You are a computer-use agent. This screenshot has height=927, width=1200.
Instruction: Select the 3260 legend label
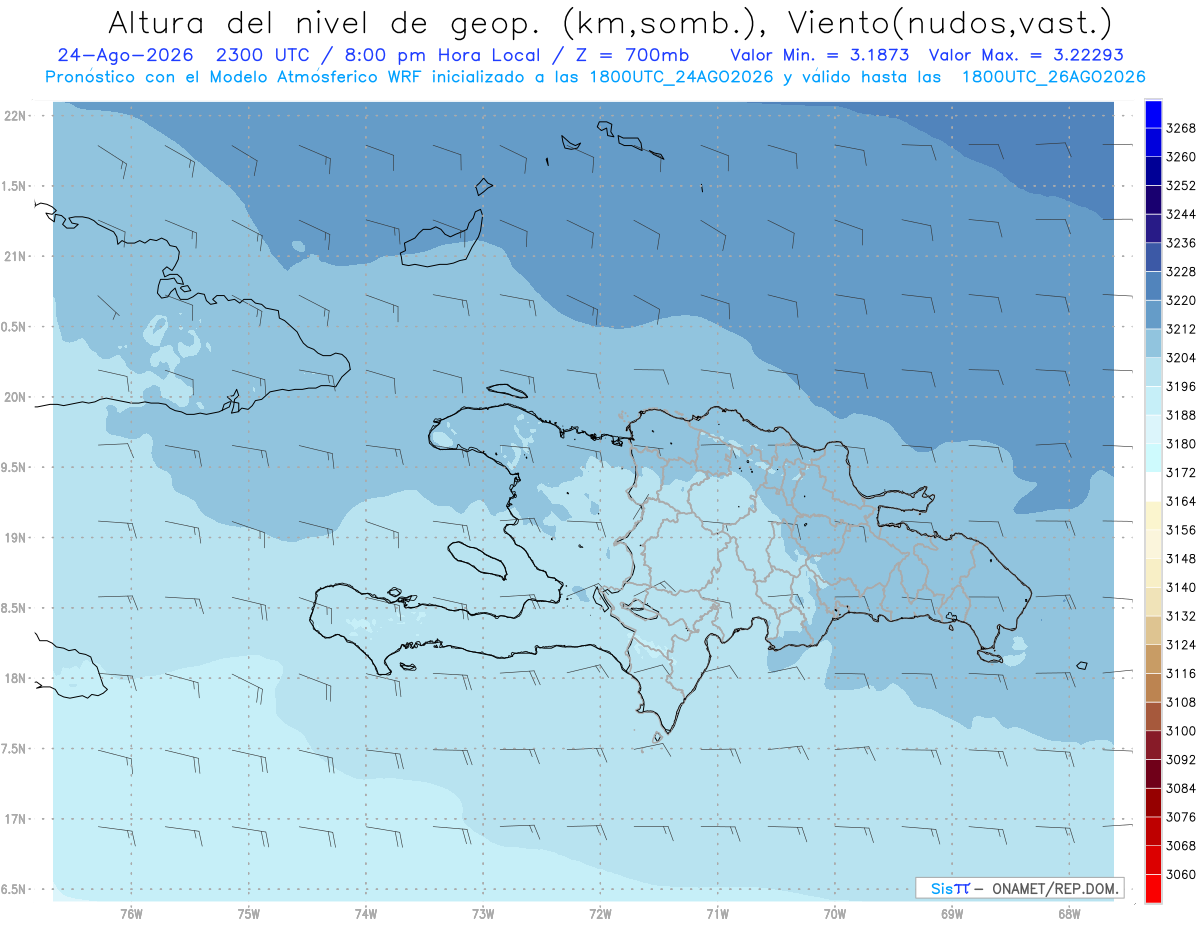1181,157
